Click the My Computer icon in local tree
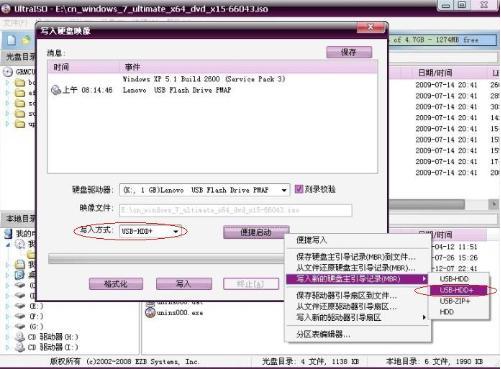Screen dimensions: 501x369 coord(8,233)
